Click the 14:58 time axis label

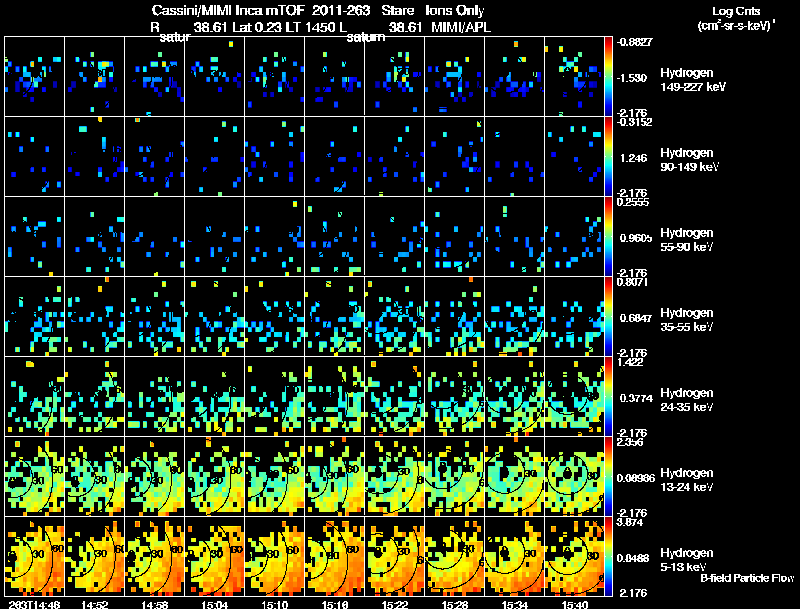click(x=155, y=604)
